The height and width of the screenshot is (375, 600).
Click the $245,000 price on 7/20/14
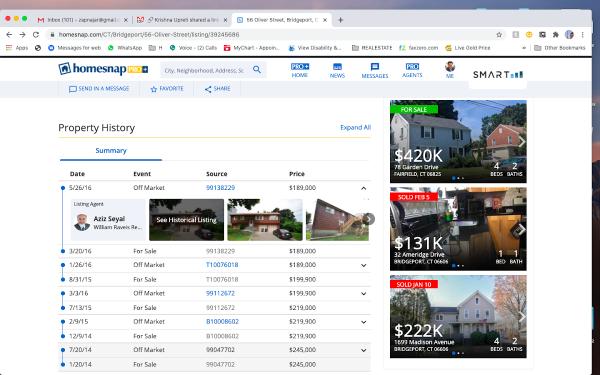click(x=302, y=350)
